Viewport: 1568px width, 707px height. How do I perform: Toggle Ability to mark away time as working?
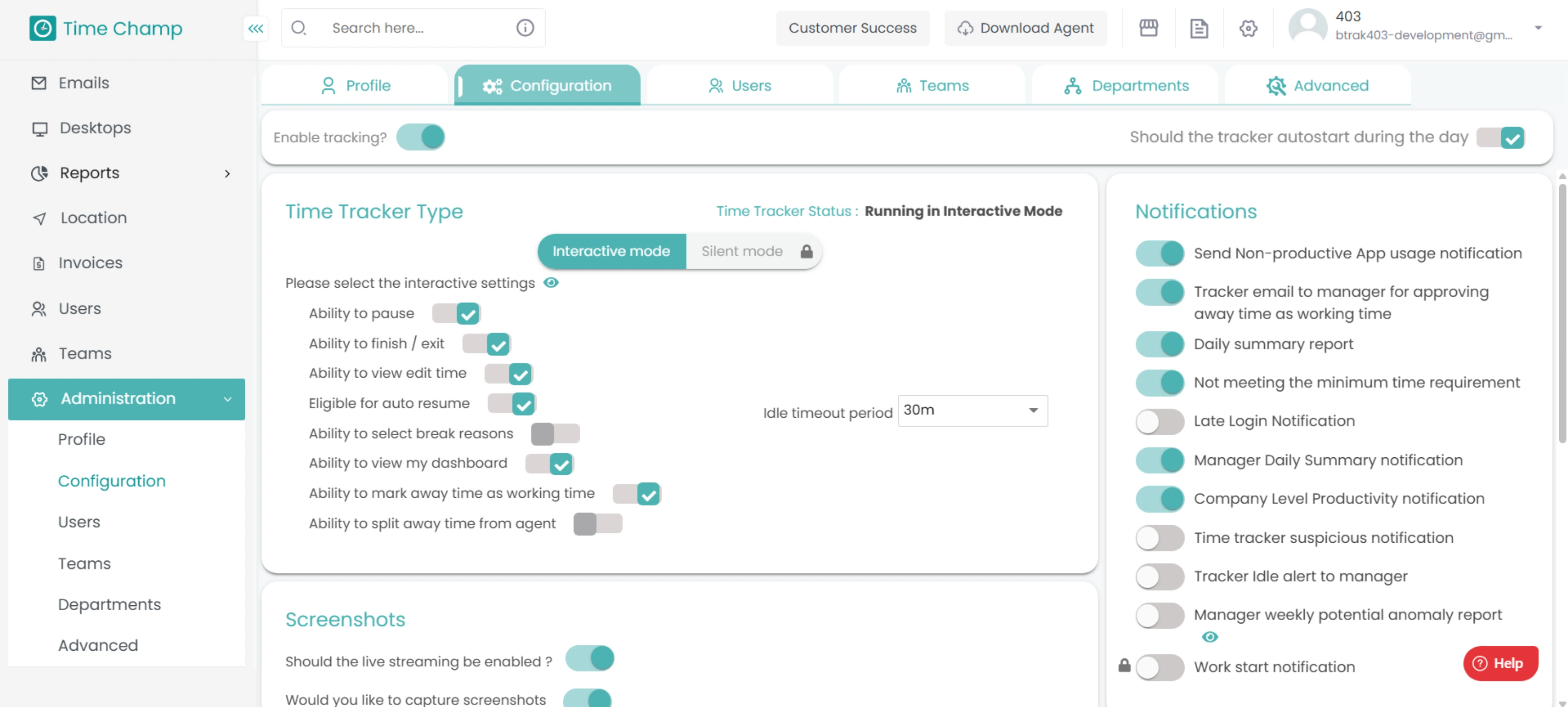(x=637, y=494)
